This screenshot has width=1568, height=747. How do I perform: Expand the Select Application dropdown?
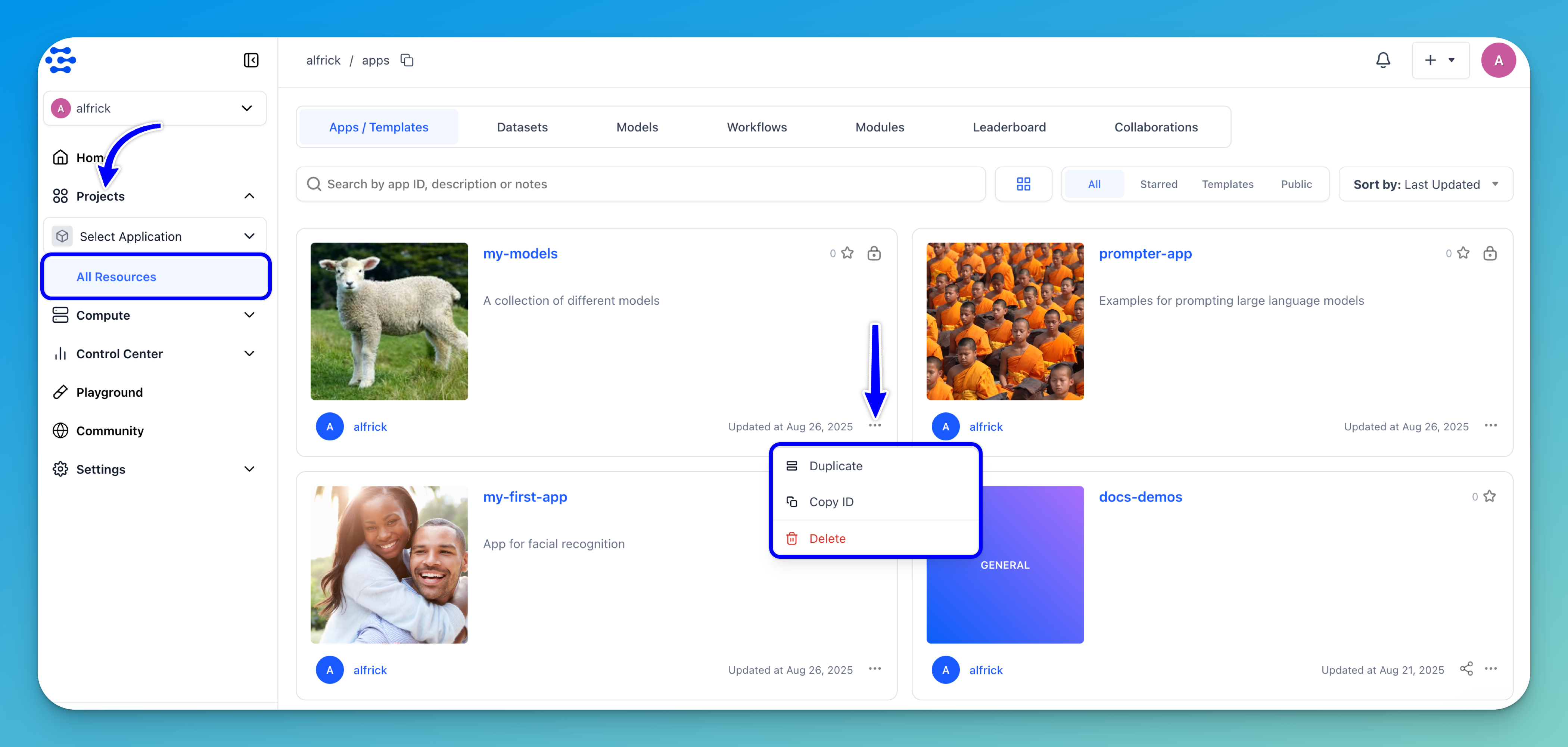pos(155,236)
